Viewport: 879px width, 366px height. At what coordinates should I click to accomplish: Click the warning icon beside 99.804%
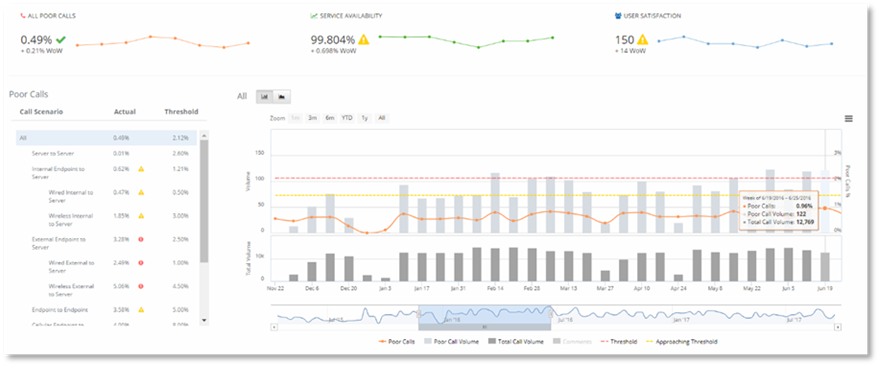pos(364,40)
